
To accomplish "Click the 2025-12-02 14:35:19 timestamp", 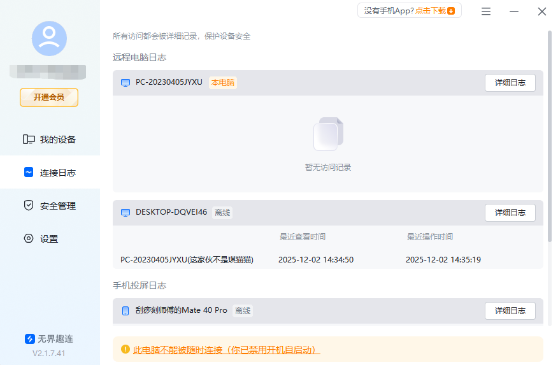I will coord(443,260).
